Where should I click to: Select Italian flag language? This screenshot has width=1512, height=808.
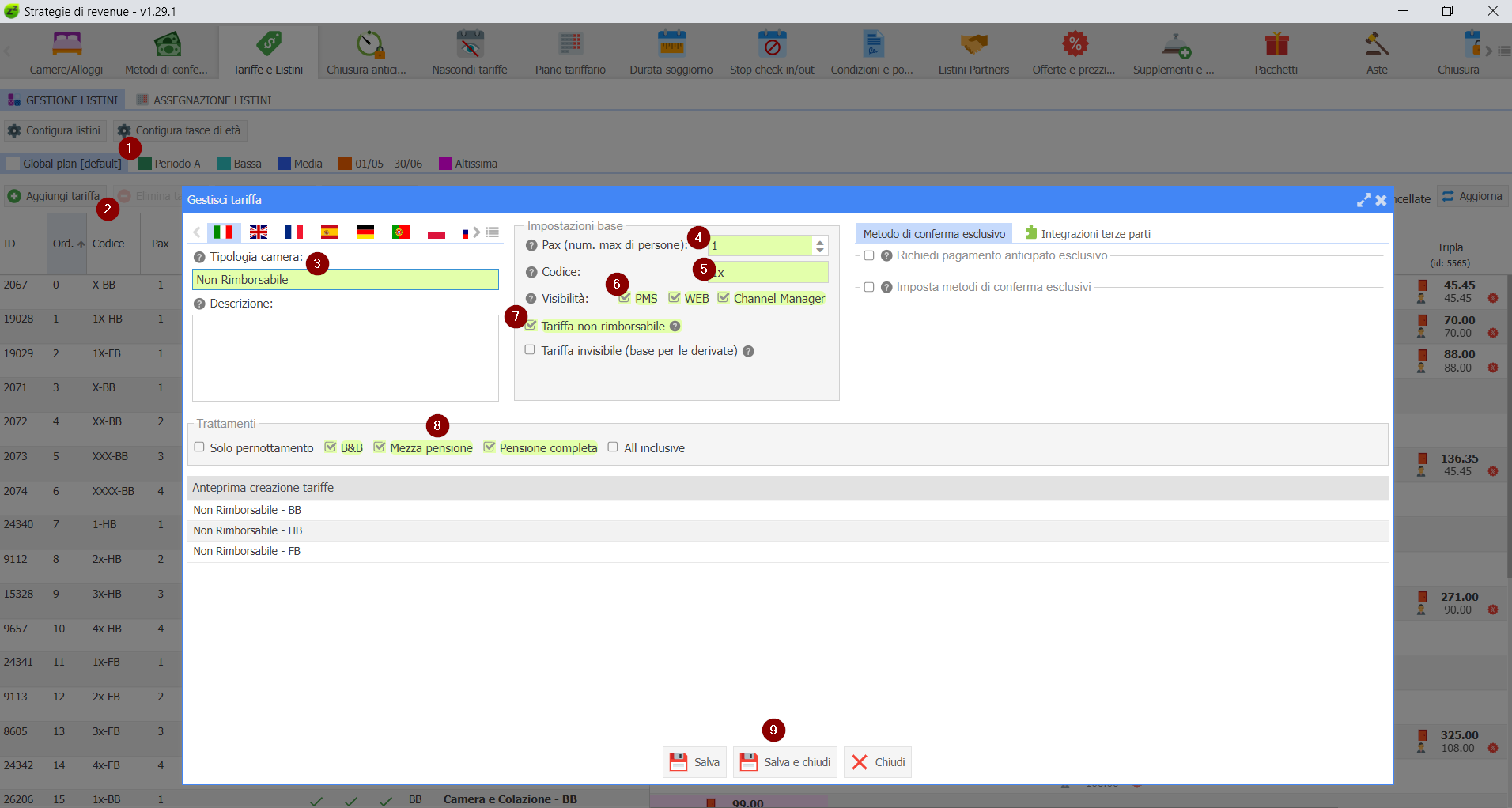223,232
